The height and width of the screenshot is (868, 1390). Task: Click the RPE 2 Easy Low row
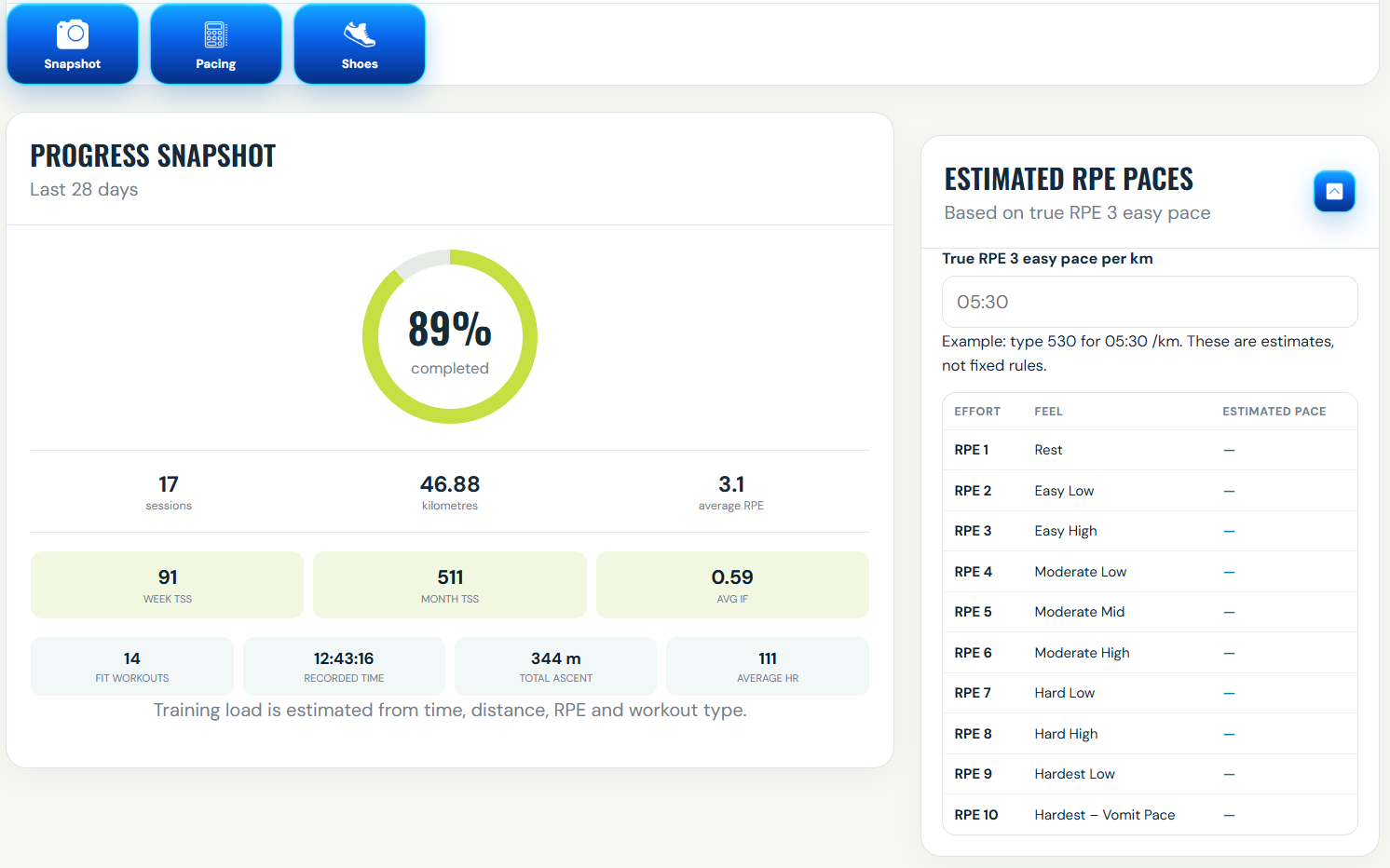pos(1150,491)
